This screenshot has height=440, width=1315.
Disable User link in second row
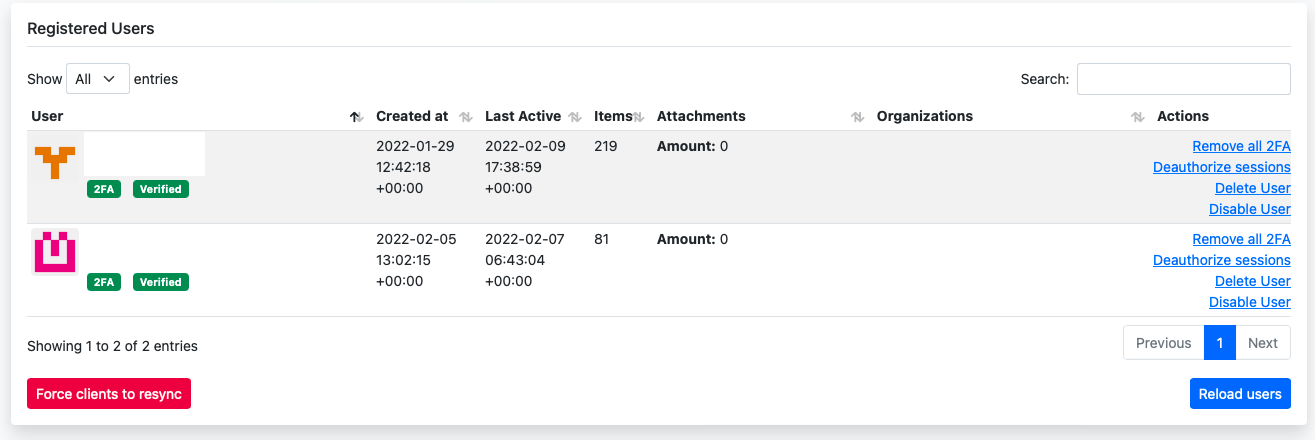click(1249, 302)
